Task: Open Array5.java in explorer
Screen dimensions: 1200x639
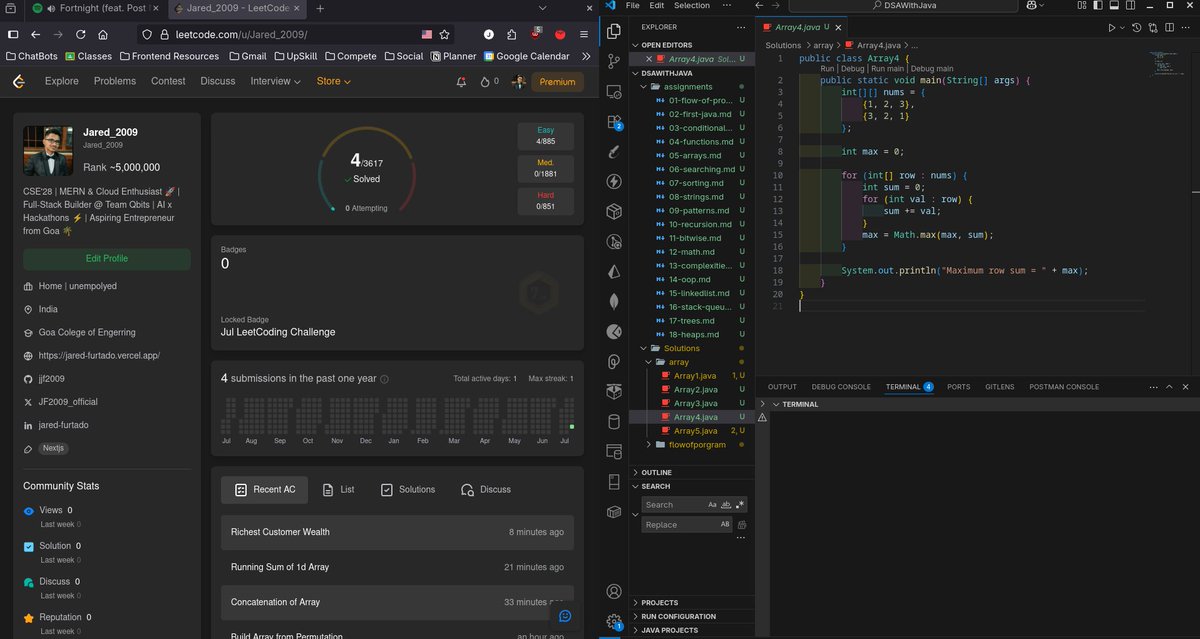Action: pyautogui.click(x=696, y=430)
